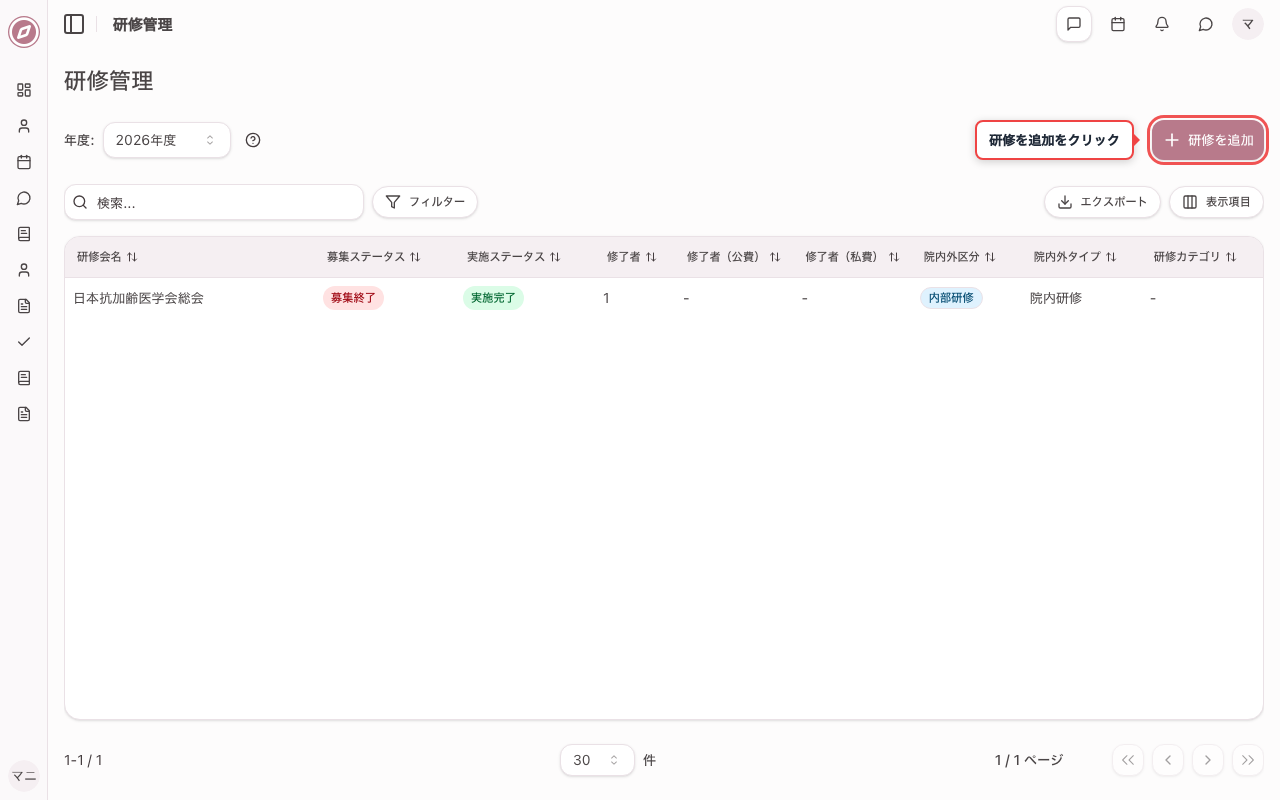The height and width of the screenshot is (800, 1280).
Task: Sort by 研修会名 column
Action: click(x=107, y=257)
